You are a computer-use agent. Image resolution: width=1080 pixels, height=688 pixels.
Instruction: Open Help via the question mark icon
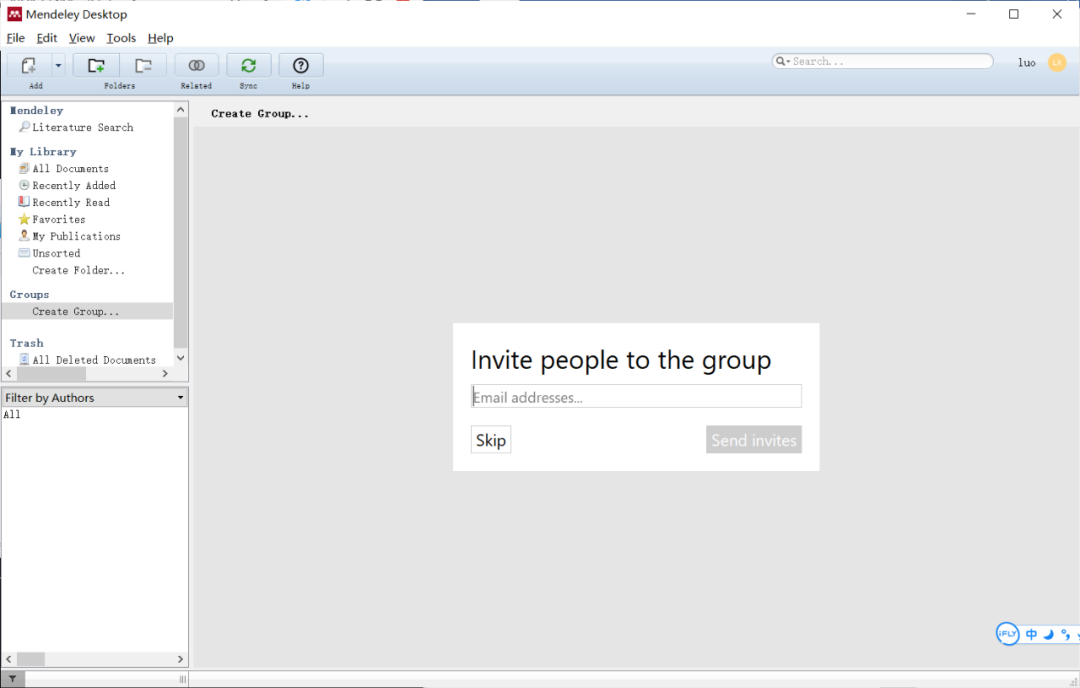coord(300,65)
